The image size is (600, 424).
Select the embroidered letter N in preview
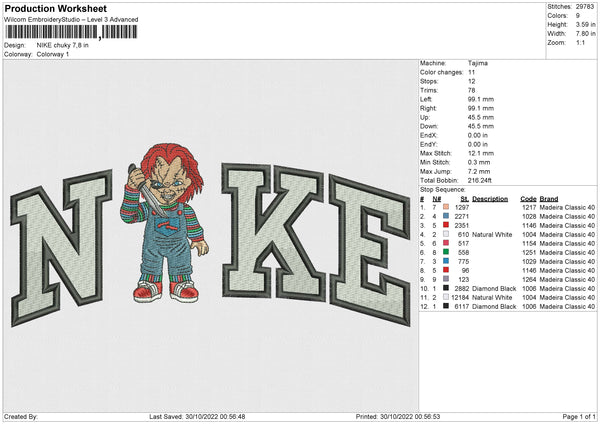click(61, 248)
